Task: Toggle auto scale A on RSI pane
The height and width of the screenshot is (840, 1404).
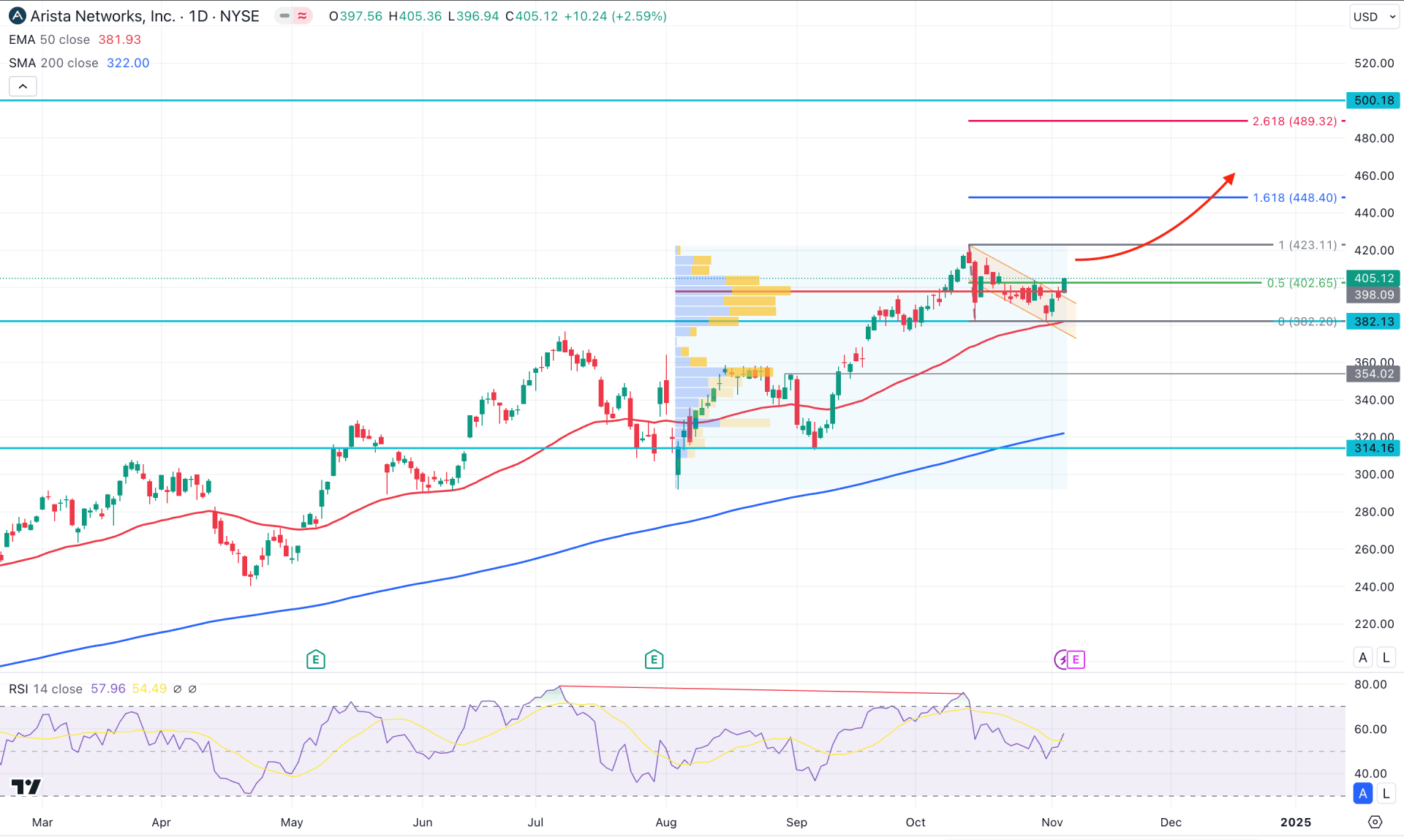Action: point(1362,793)
